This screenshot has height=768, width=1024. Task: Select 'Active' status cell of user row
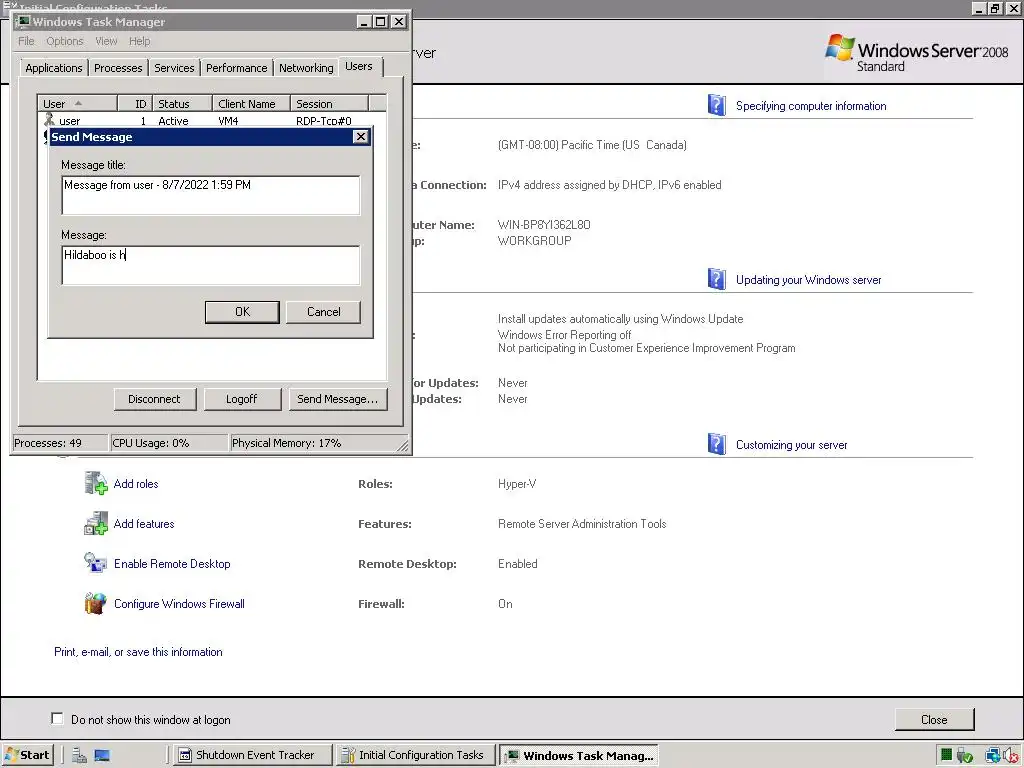tap(173, 121)
